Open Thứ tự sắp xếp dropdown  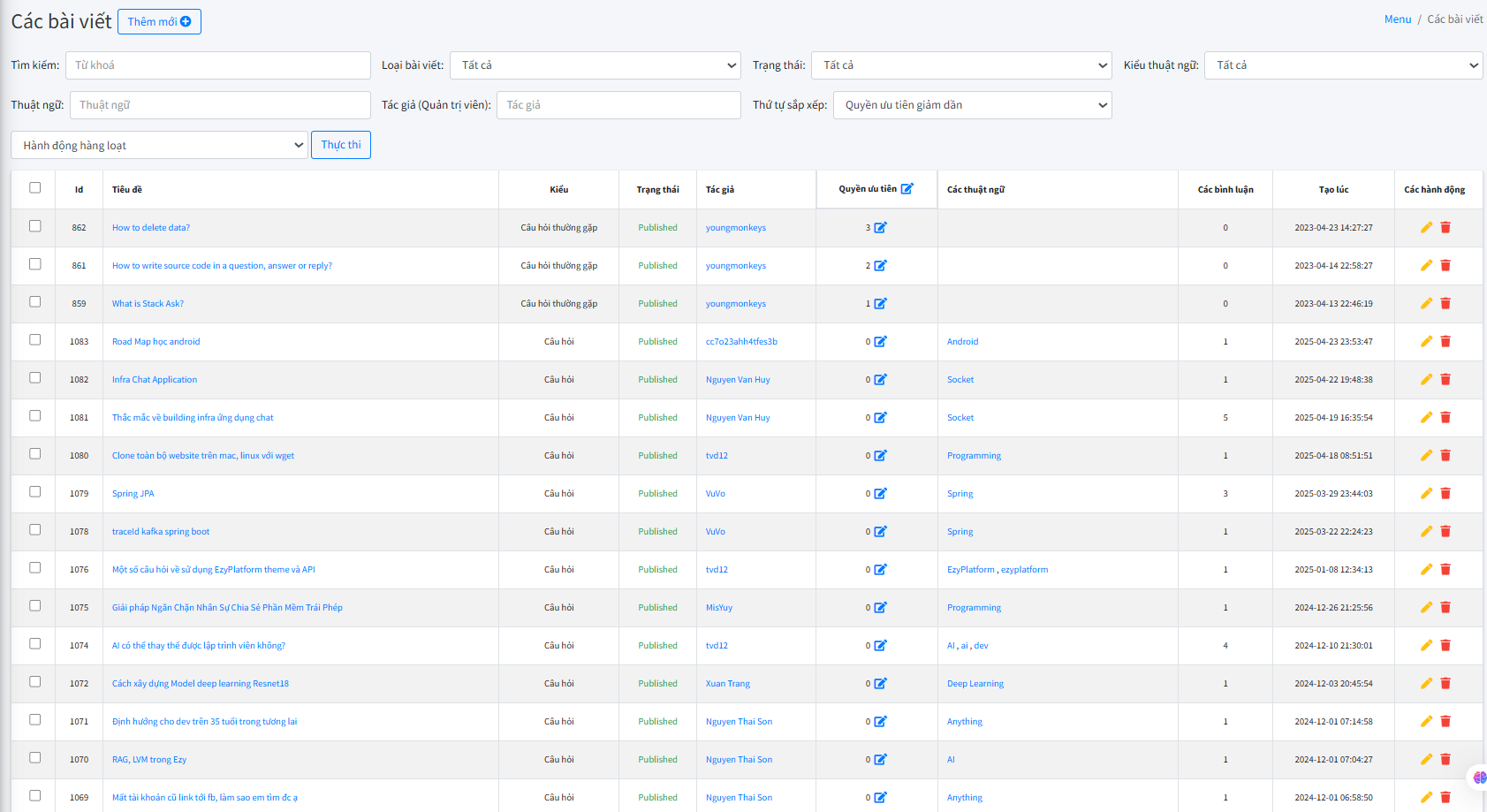[972, 105]
